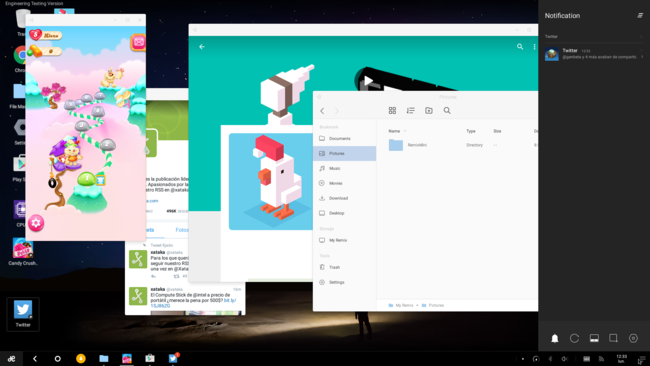The image size is (650, 366).
Task: Open My Remix storage in sidebar
Action: [344, 240]
